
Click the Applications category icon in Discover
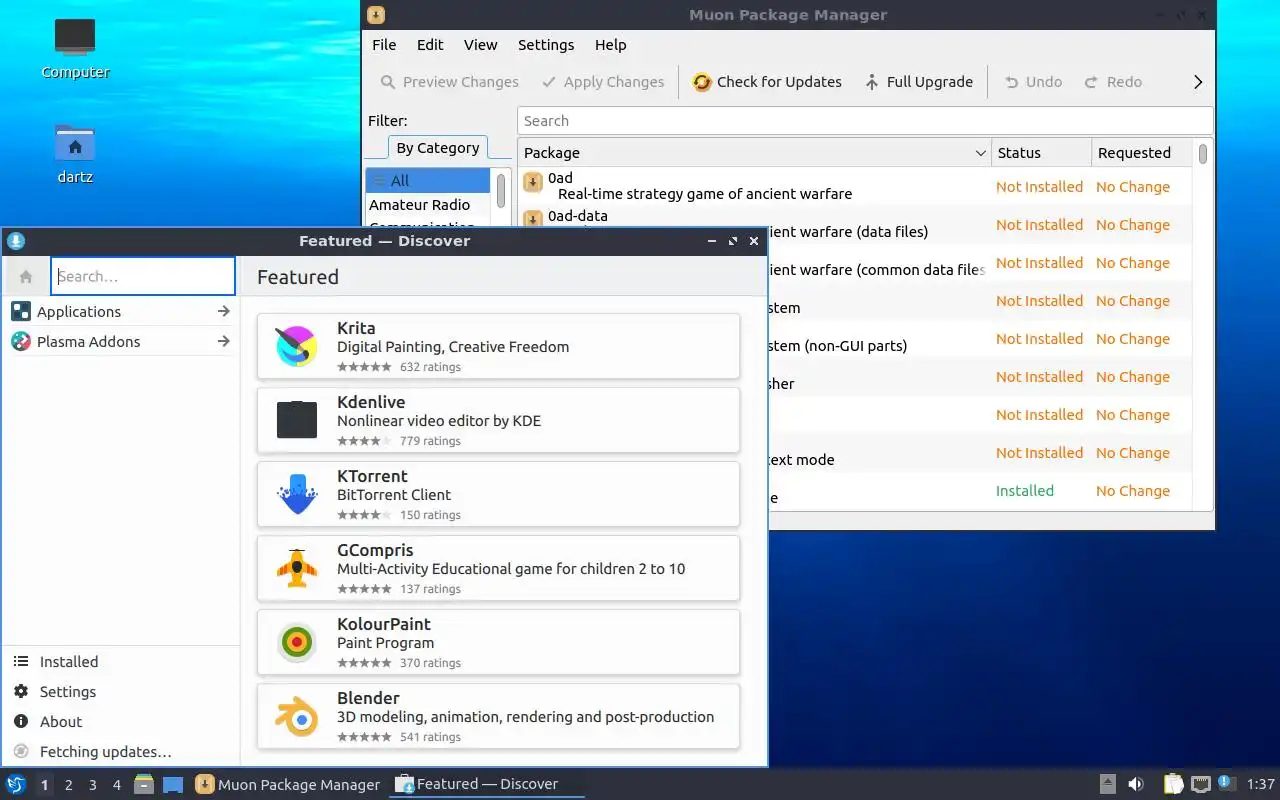click(21, 312)
